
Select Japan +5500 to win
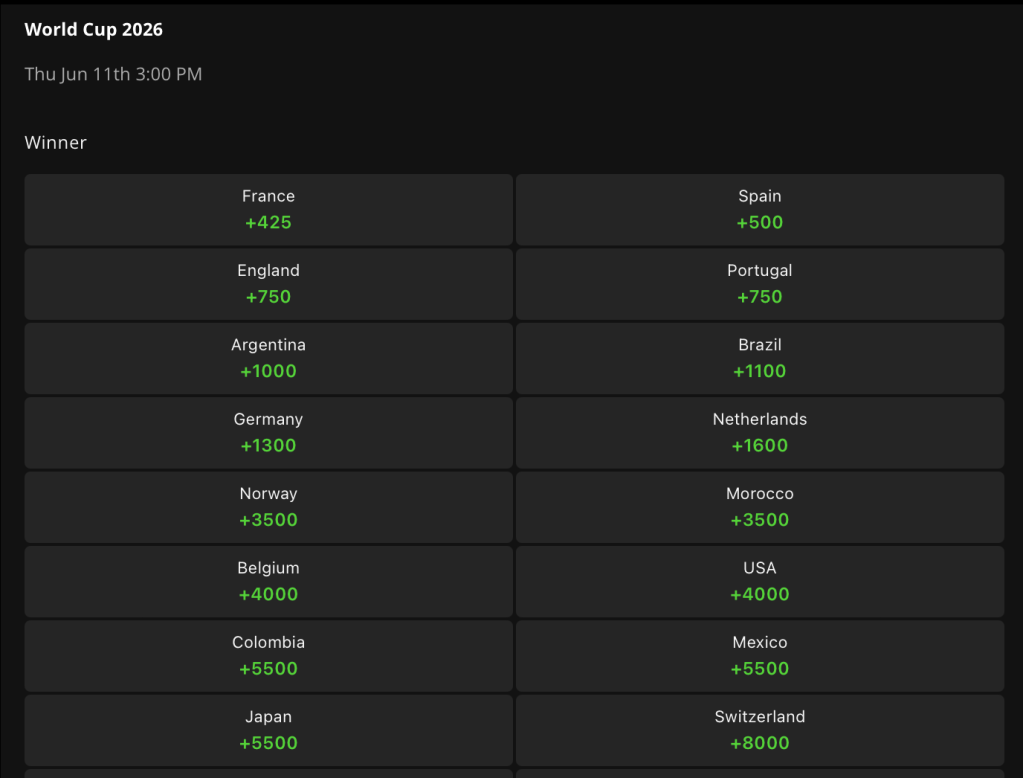tap(268, 730)
